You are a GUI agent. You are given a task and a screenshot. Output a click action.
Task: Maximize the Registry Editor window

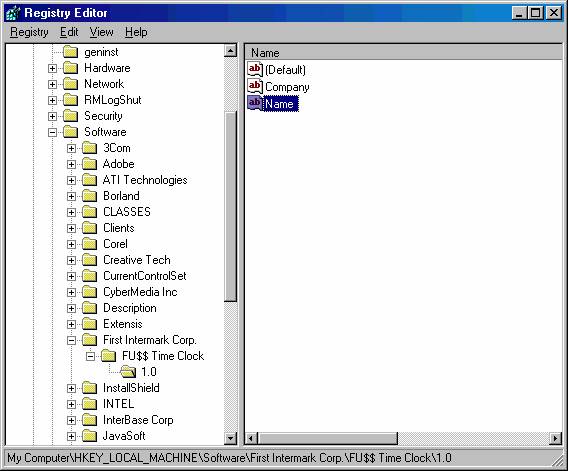point(536,13)
